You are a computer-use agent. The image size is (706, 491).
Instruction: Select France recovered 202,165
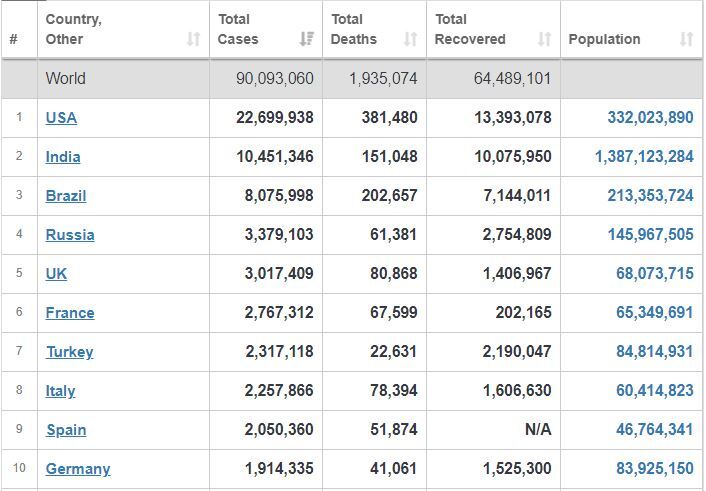(524, 313)
